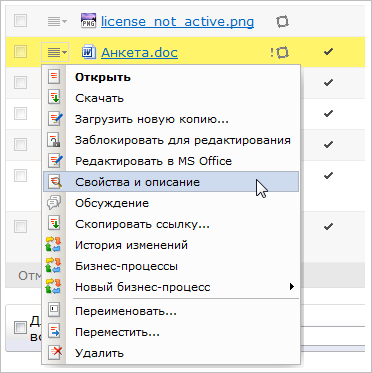The image size is (372, 373).
Task: Expand the Новый бизнес-процесс submenu arrow
Action: 292,286
